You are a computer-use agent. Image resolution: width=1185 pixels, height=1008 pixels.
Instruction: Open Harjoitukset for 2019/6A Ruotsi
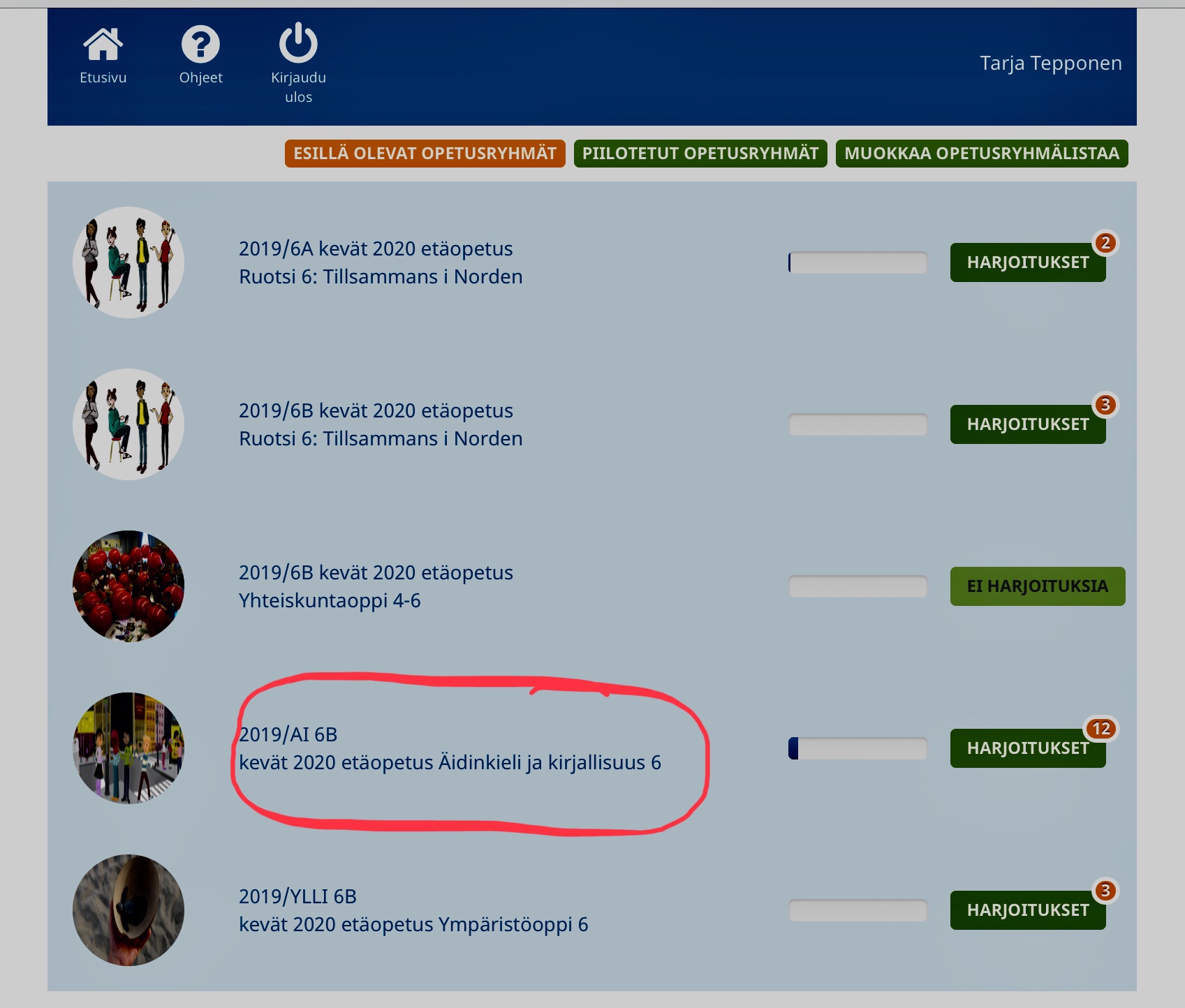click(1027, 262)
